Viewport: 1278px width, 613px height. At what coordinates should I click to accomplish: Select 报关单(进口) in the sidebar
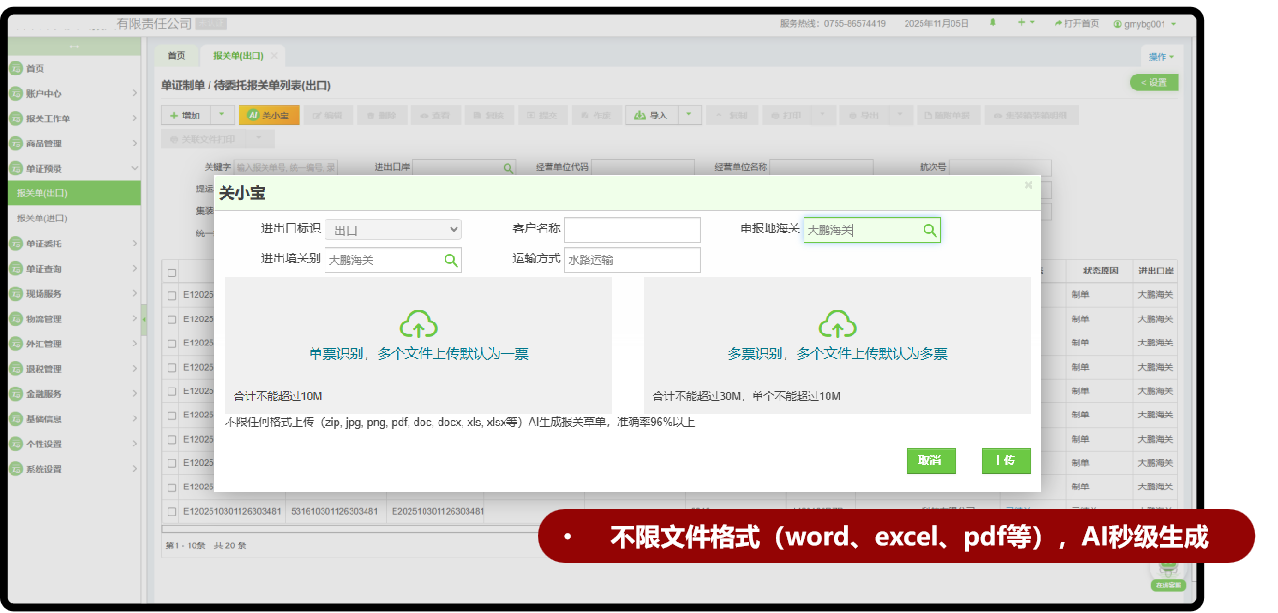42,218
